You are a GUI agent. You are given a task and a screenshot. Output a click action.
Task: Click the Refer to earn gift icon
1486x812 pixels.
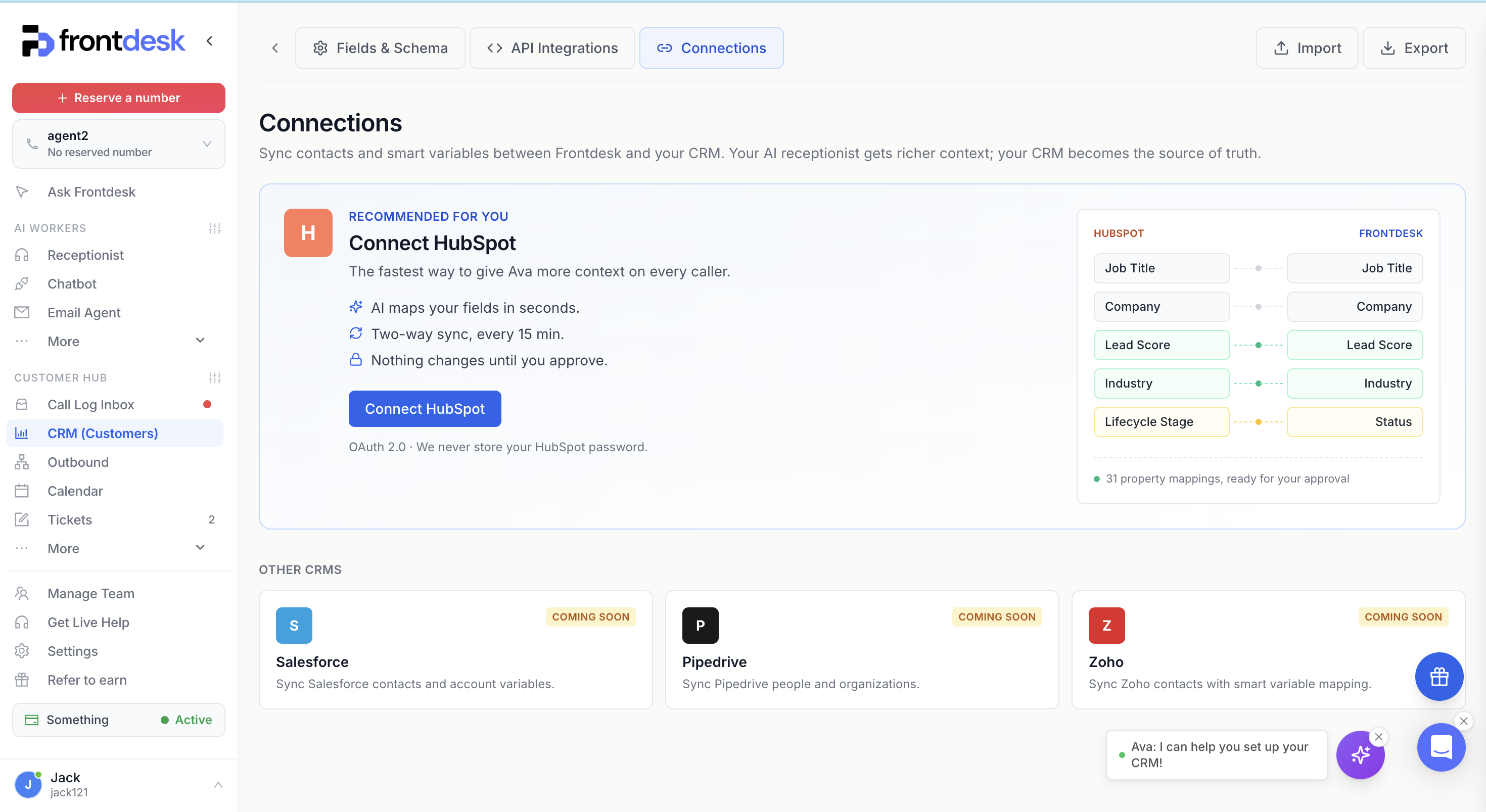pyautogui.click(x=22, y=680)
